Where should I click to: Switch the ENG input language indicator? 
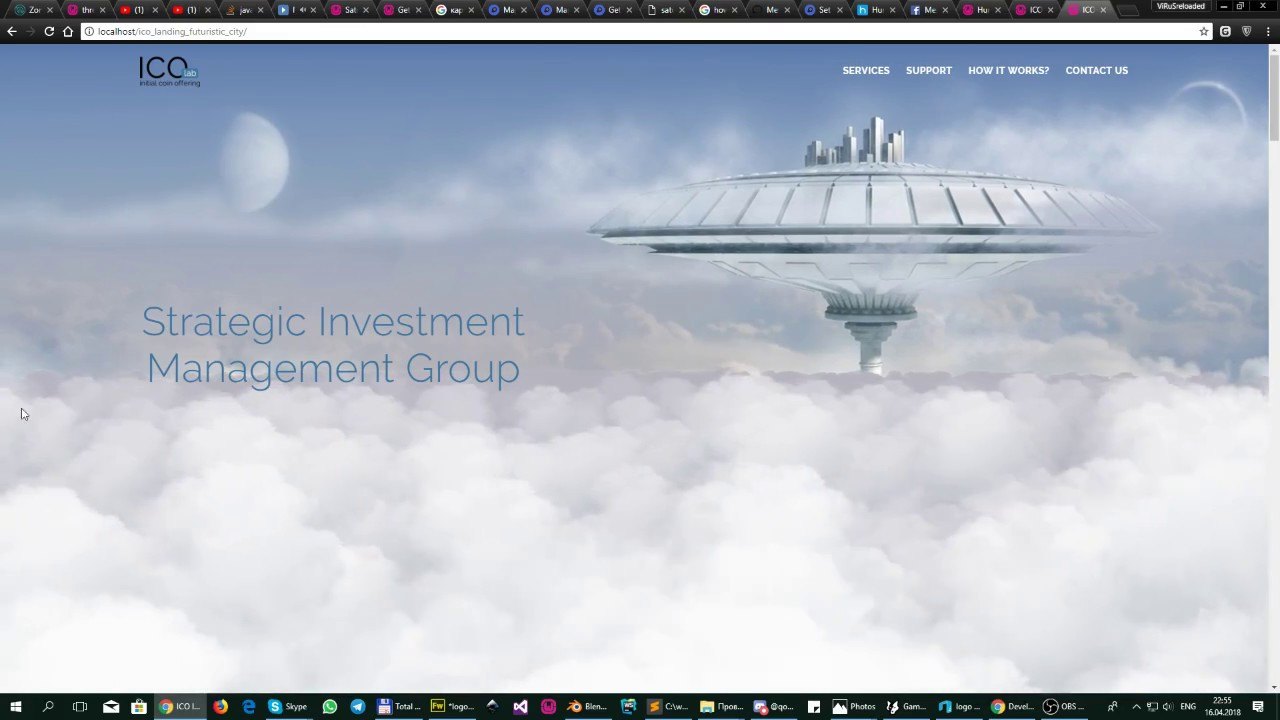[1188, 706]
